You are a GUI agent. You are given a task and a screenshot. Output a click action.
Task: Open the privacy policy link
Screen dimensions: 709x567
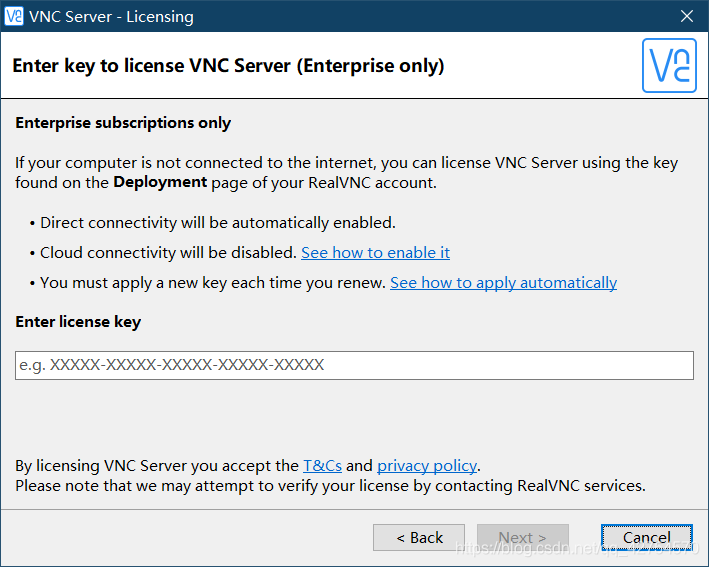(x=427, y=466)
